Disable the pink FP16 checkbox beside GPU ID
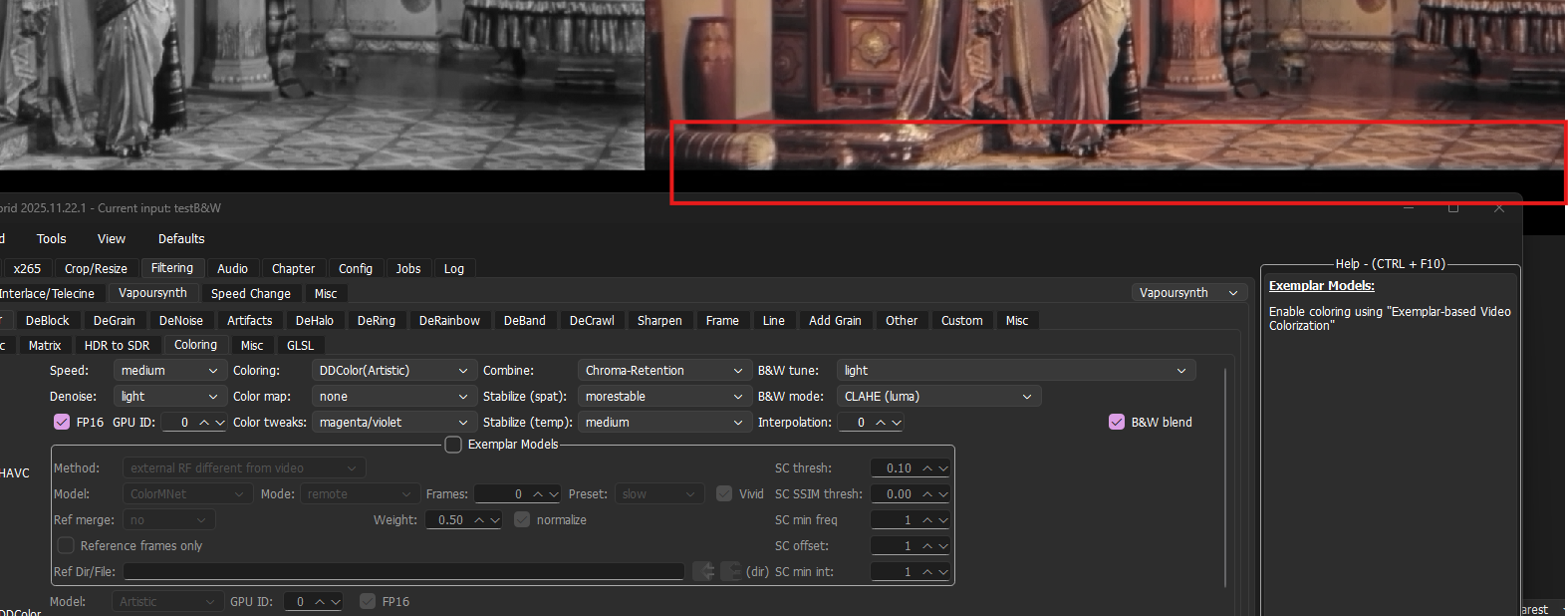Viewport: 1568px width, 616px height. [x=62, y=423]
